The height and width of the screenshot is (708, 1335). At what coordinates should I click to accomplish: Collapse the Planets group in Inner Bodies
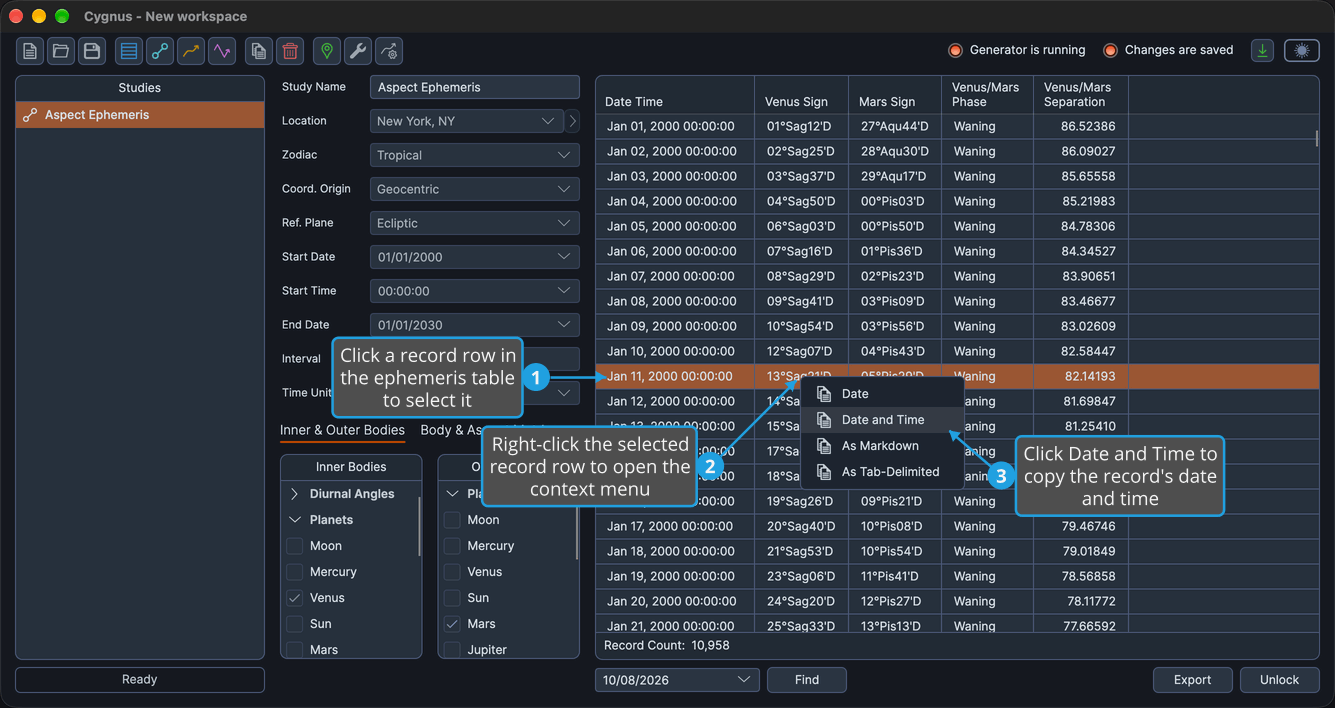(295, 520)
